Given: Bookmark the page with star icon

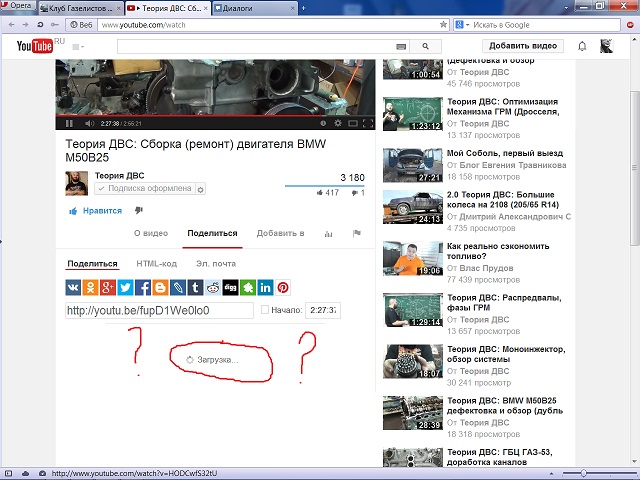Looking at the screenshot, I should click(443, 24).
